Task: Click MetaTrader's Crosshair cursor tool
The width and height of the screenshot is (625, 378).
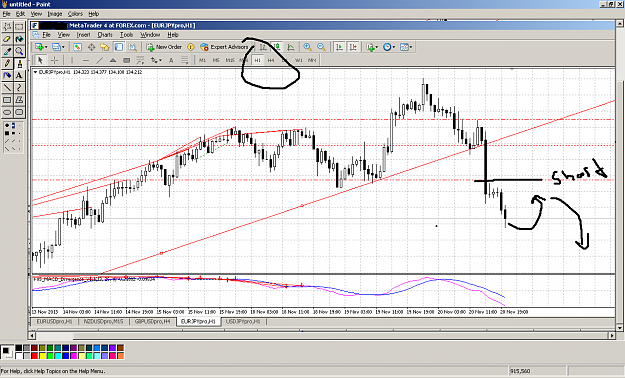Action: click(55, 60)
